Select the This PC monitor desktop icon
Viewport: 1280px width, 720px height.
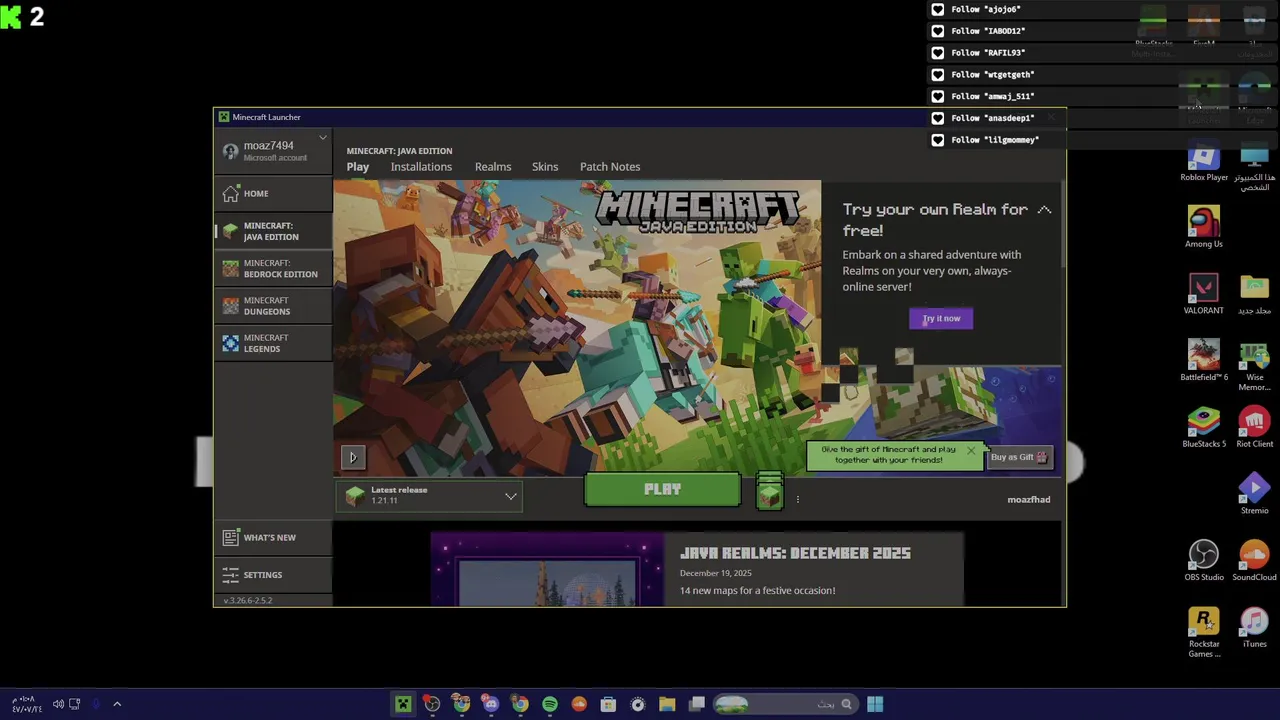coord(1254,166)
